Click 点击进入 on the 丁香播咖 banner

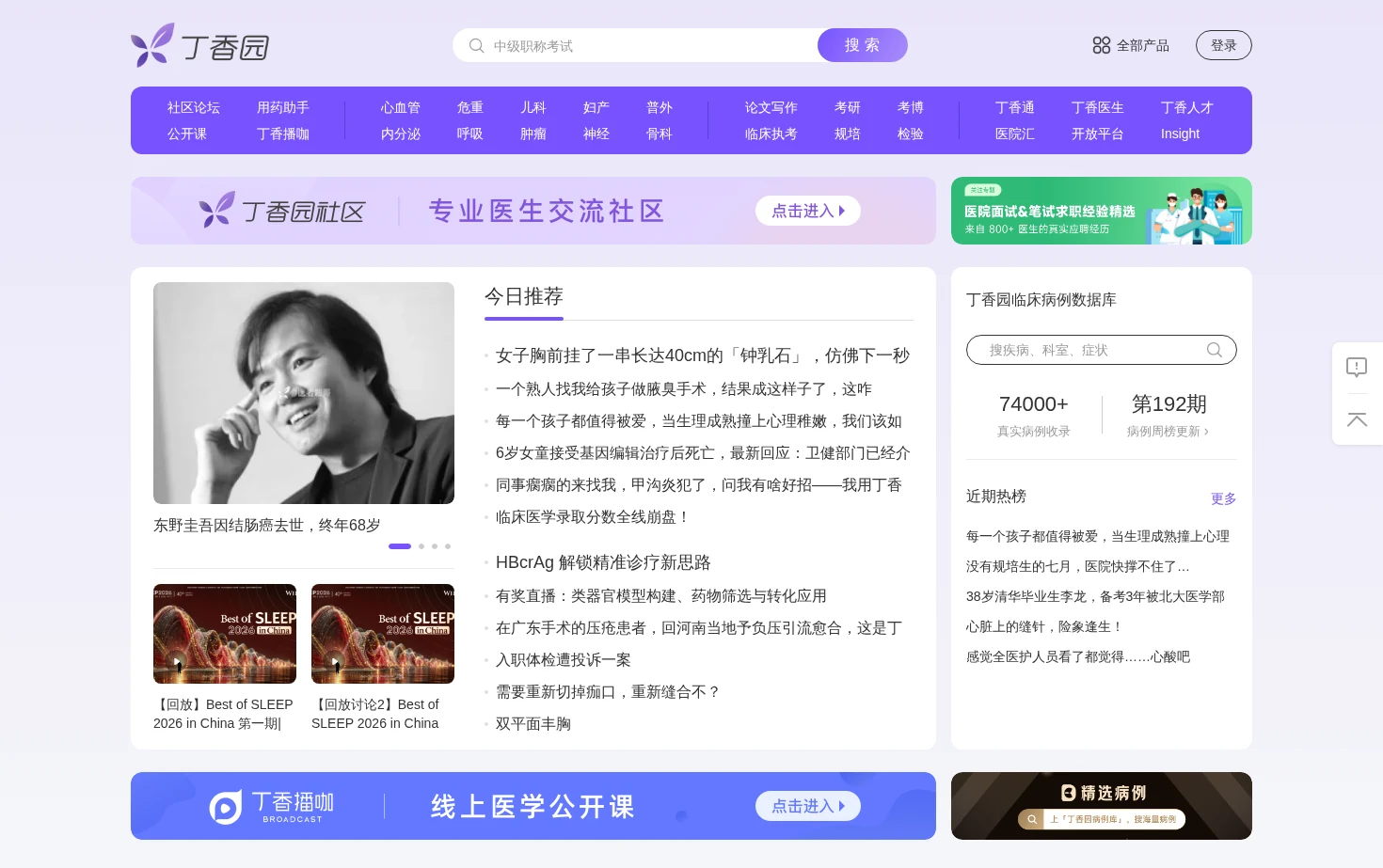808,806
